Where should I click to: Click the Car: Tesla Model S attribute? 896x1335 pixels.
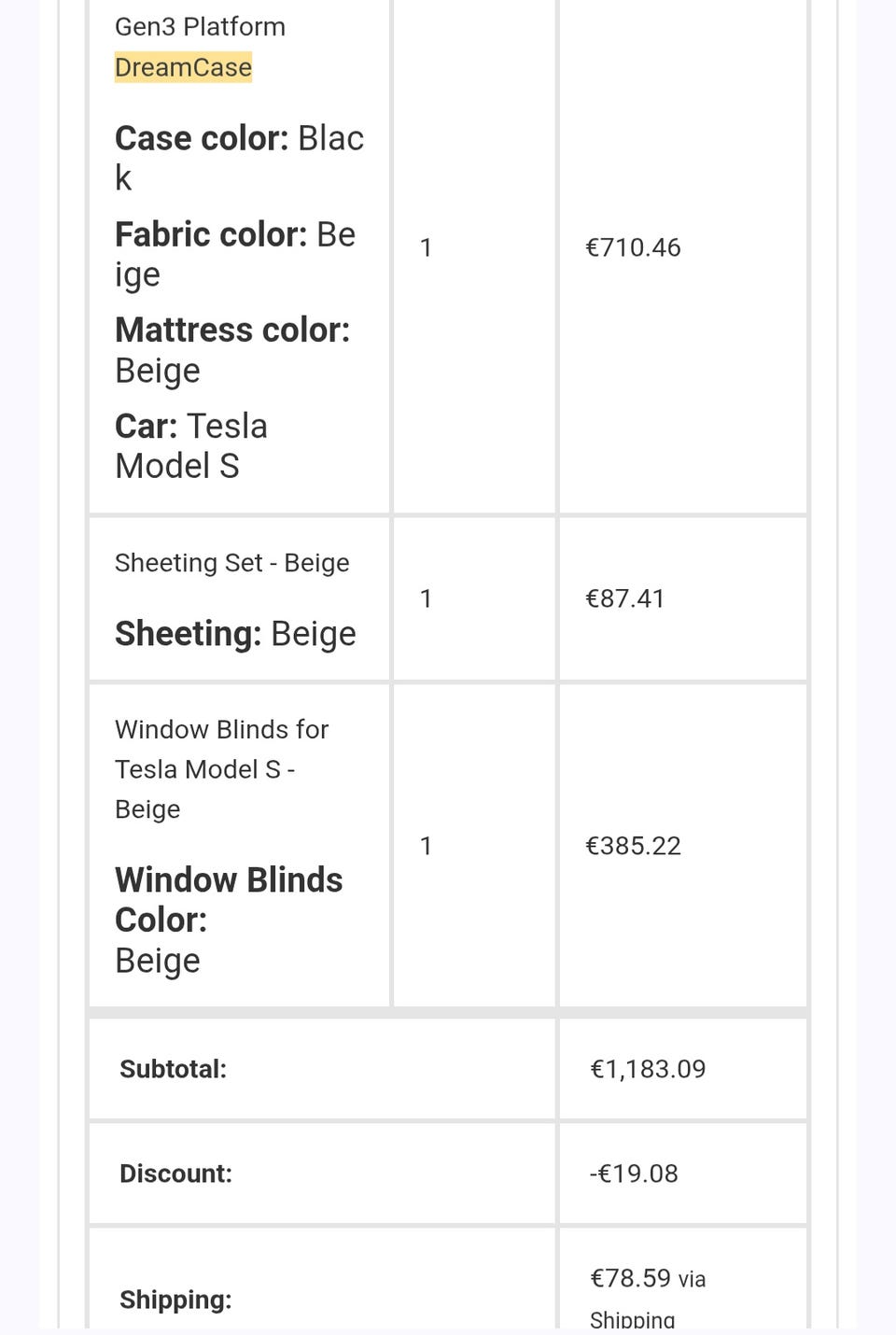coord(191,445)
